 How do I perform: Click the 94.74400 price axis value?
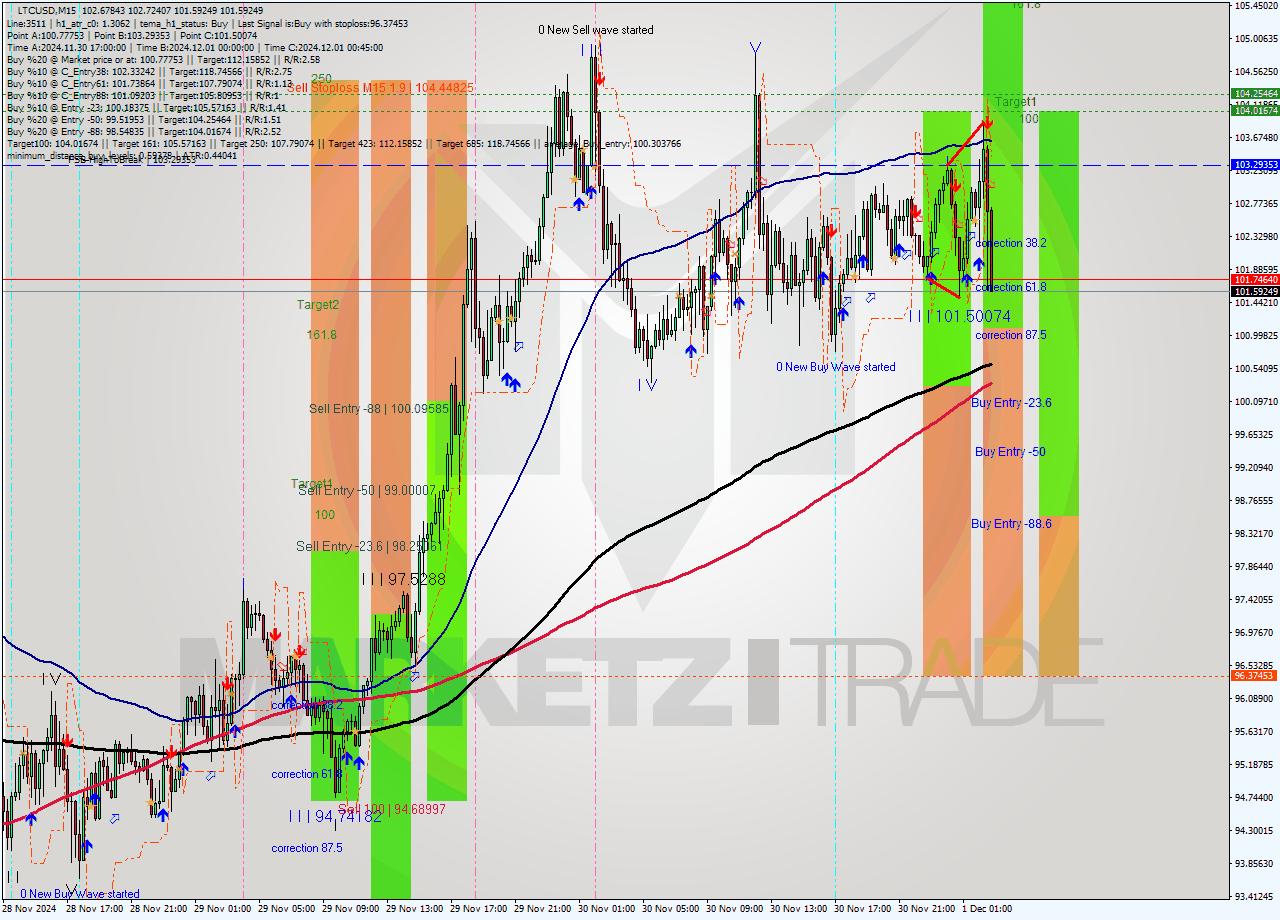click(x=1255, y=797)
